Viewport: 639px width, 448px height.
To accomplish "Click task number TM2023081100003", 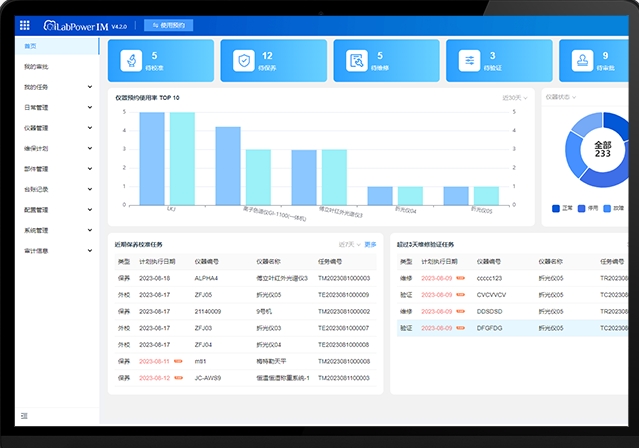I will pos(344,378).
